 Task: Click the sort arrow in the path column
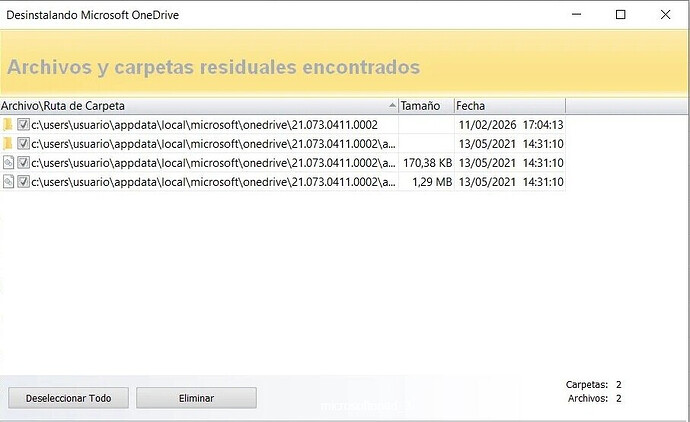coord(392,105)
